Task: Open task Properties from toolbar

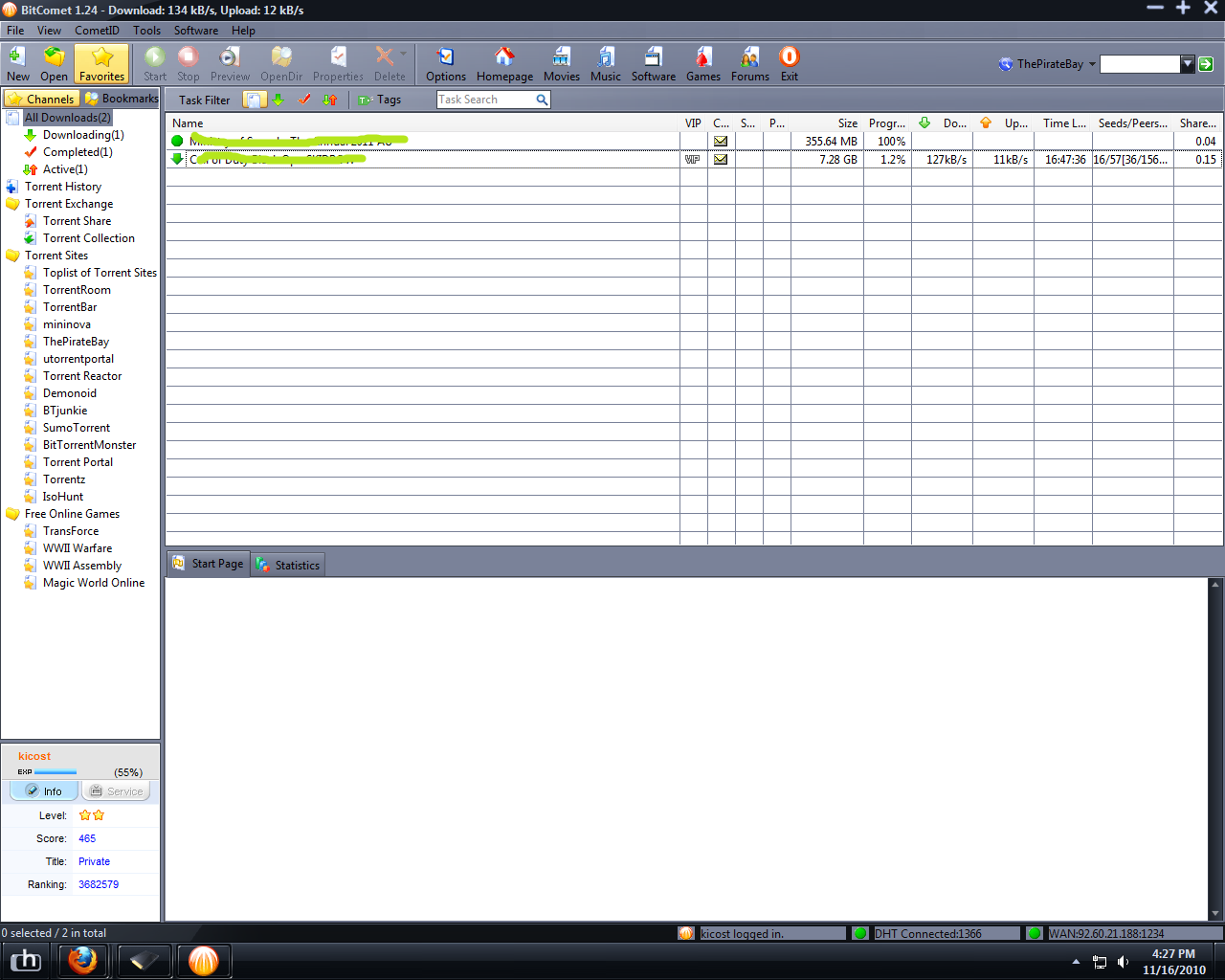Action: 338,64
